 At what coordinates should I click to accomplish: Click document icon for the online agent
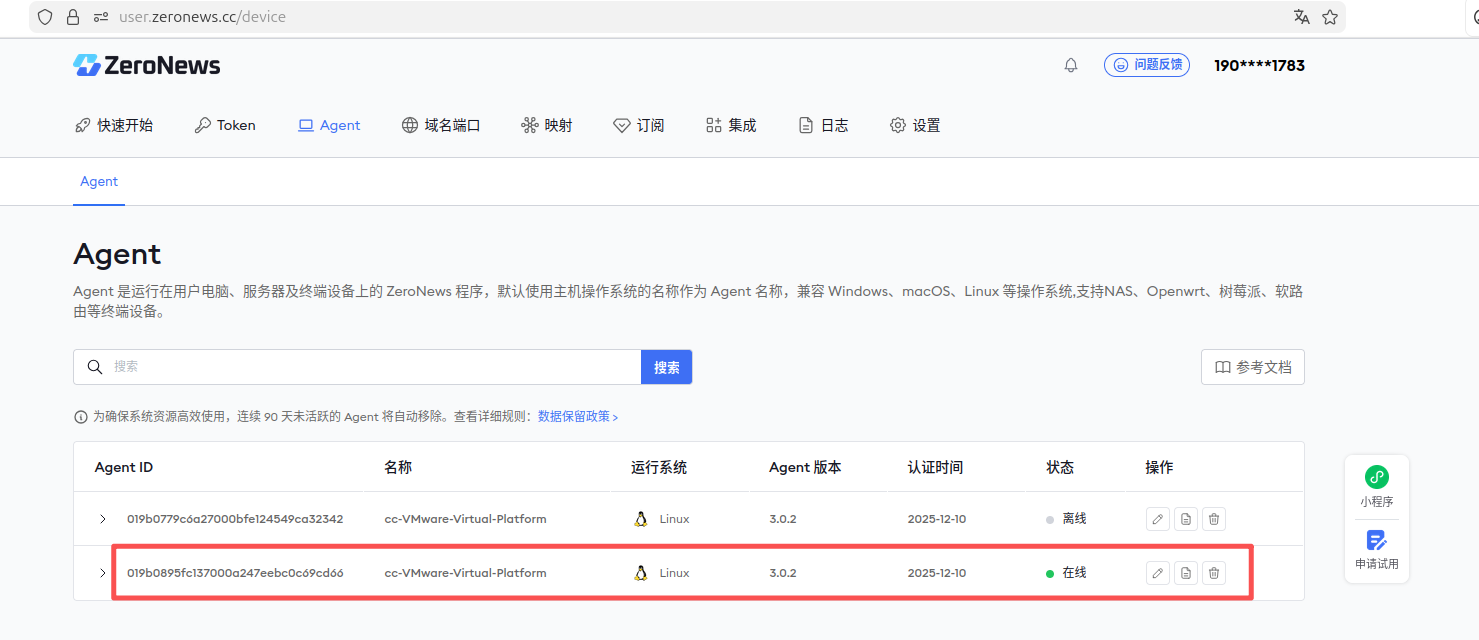pos(1185,573)
